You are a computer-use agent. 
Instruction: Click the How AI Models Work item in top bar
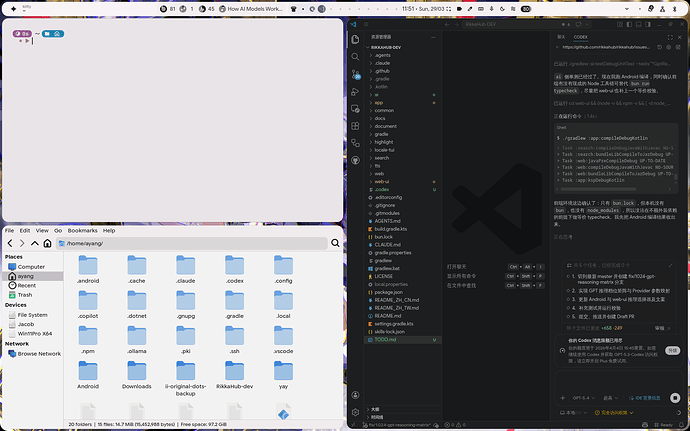pos(251,9)
